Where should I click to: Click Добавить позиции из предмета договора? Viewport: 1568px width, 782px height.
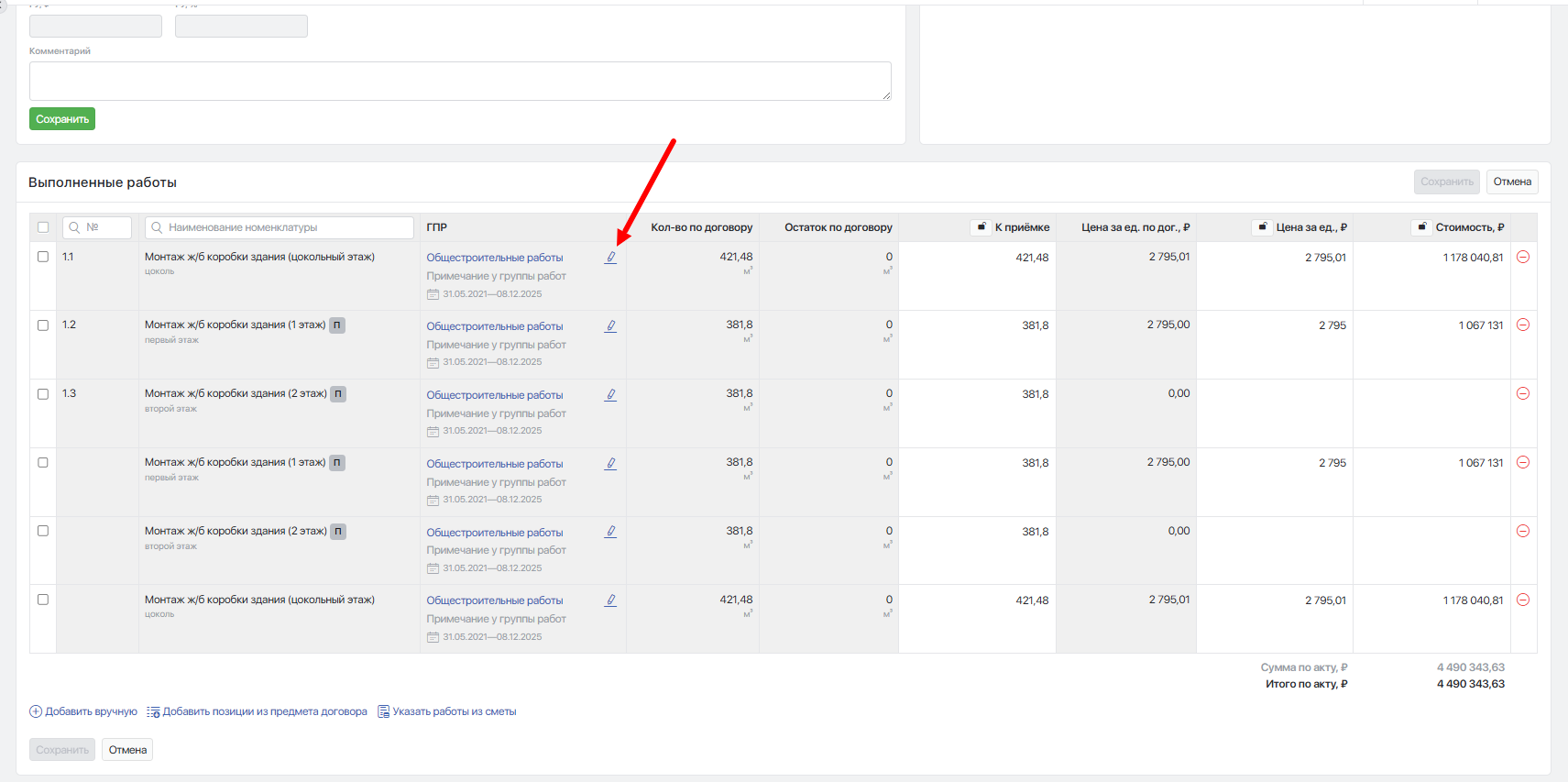click(x=258, y=711)
